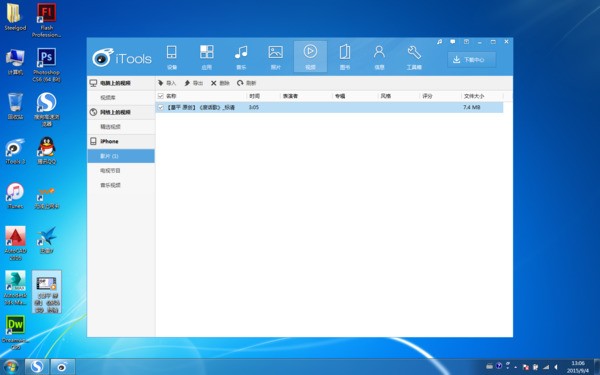The width and height of the screenshot is (600, 375).
Task: Uncheck the 3:05 video row checkbox
Action: (x=161, y=108)
